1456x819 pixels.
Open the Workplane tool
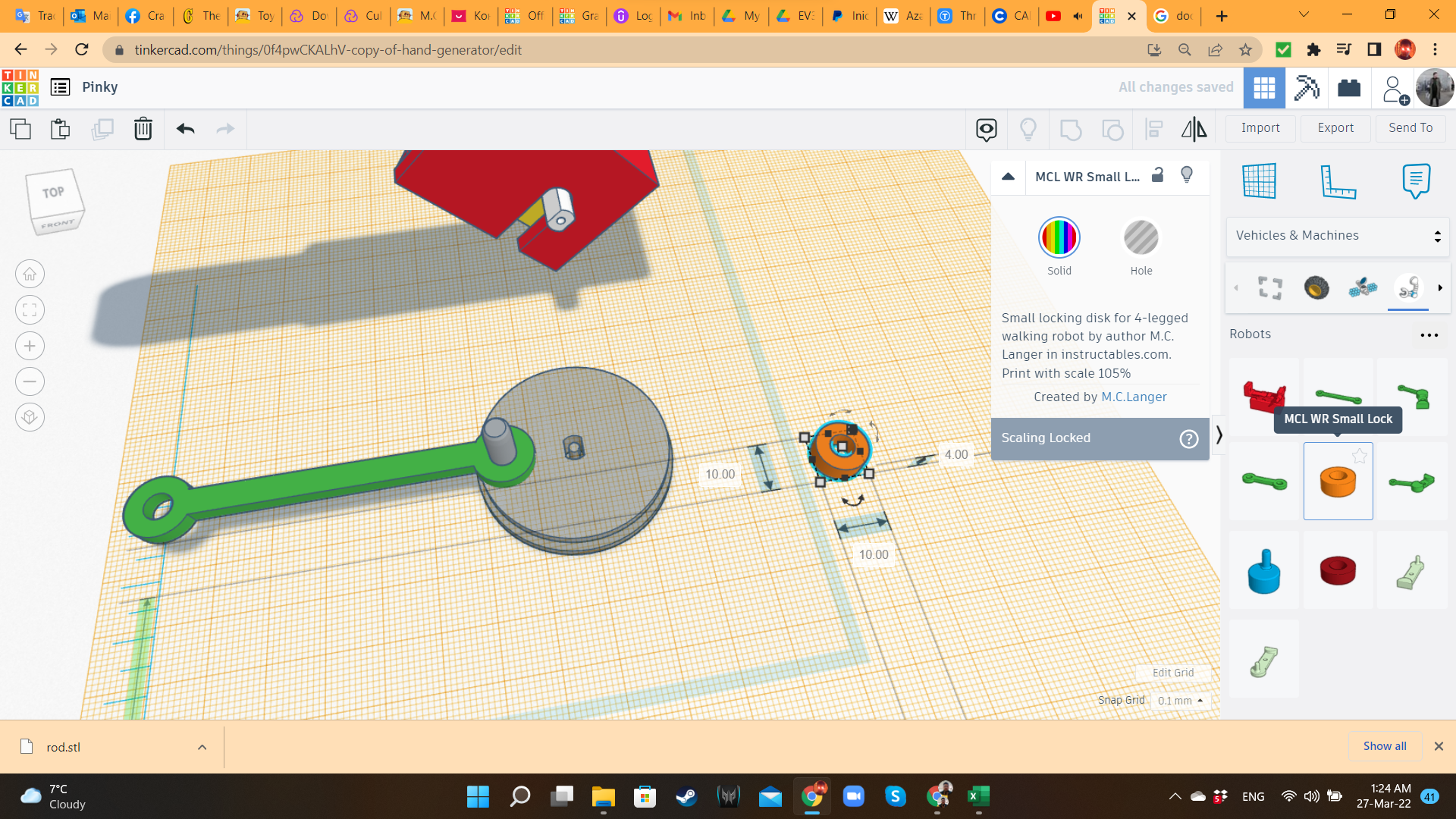pos(1260,181)
